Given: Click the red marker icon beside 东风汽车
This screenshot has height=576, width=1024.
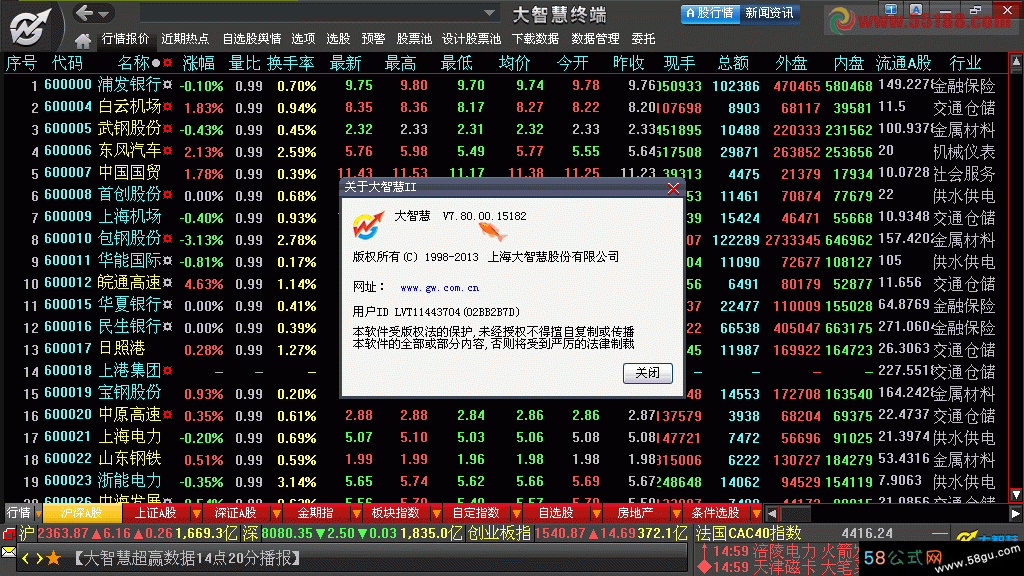Looking at the screenshot, I should 168,151.
